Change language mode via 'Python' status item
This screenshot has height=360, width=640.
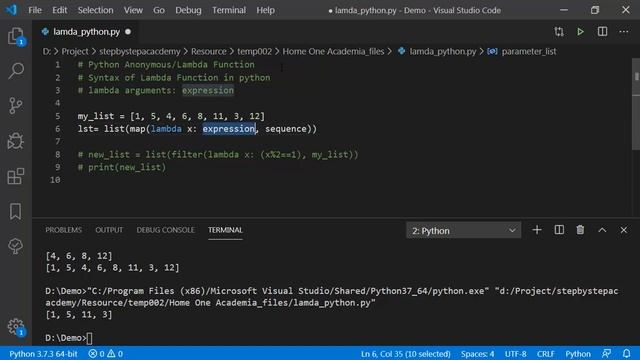[x=578, y=353]
